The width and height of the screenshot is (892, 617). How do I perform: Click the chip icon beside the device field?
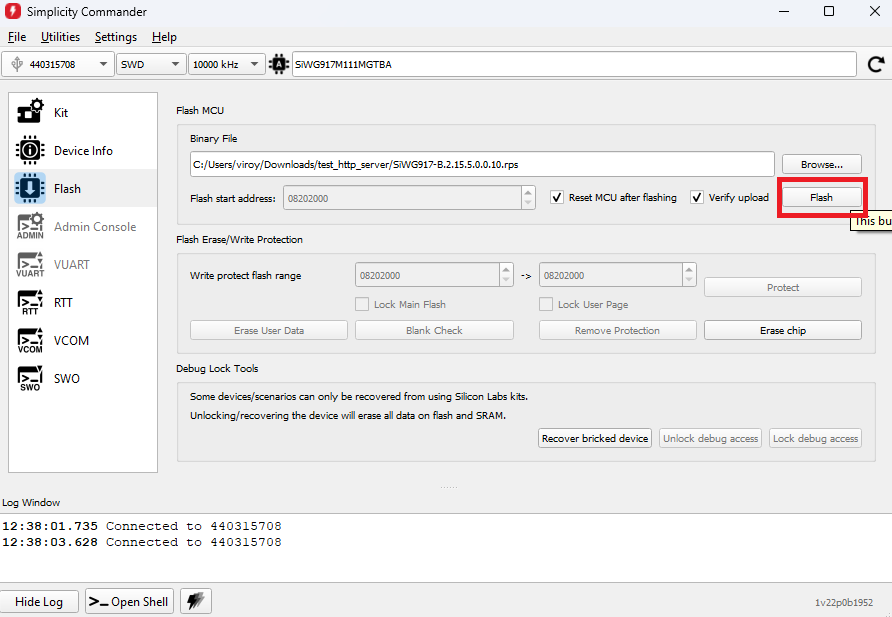pyautogui.click(x=279, y=64)
